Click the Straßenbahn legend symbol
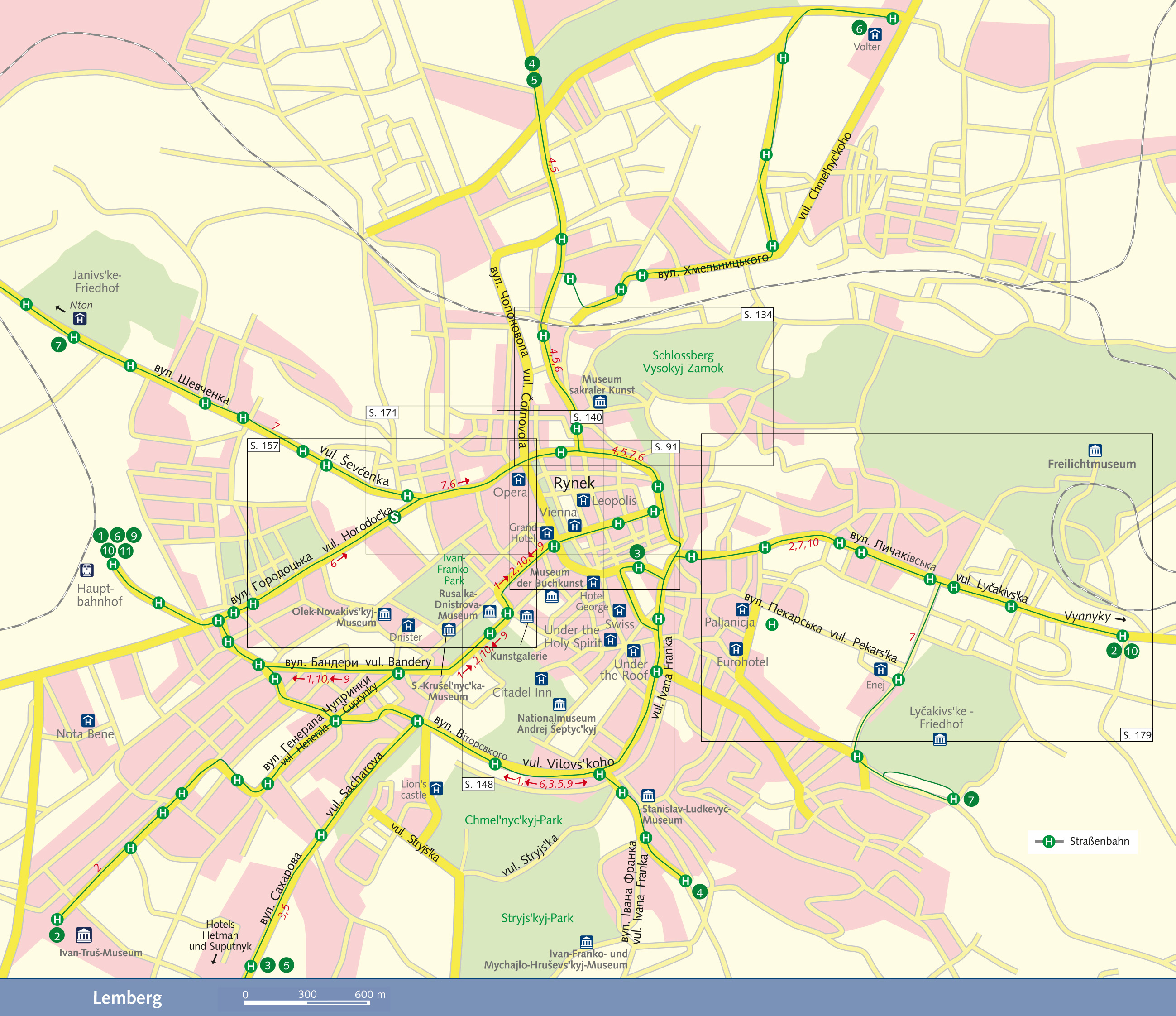This screenshot has width=1176, height=1016. click(x=1048, y=841)
